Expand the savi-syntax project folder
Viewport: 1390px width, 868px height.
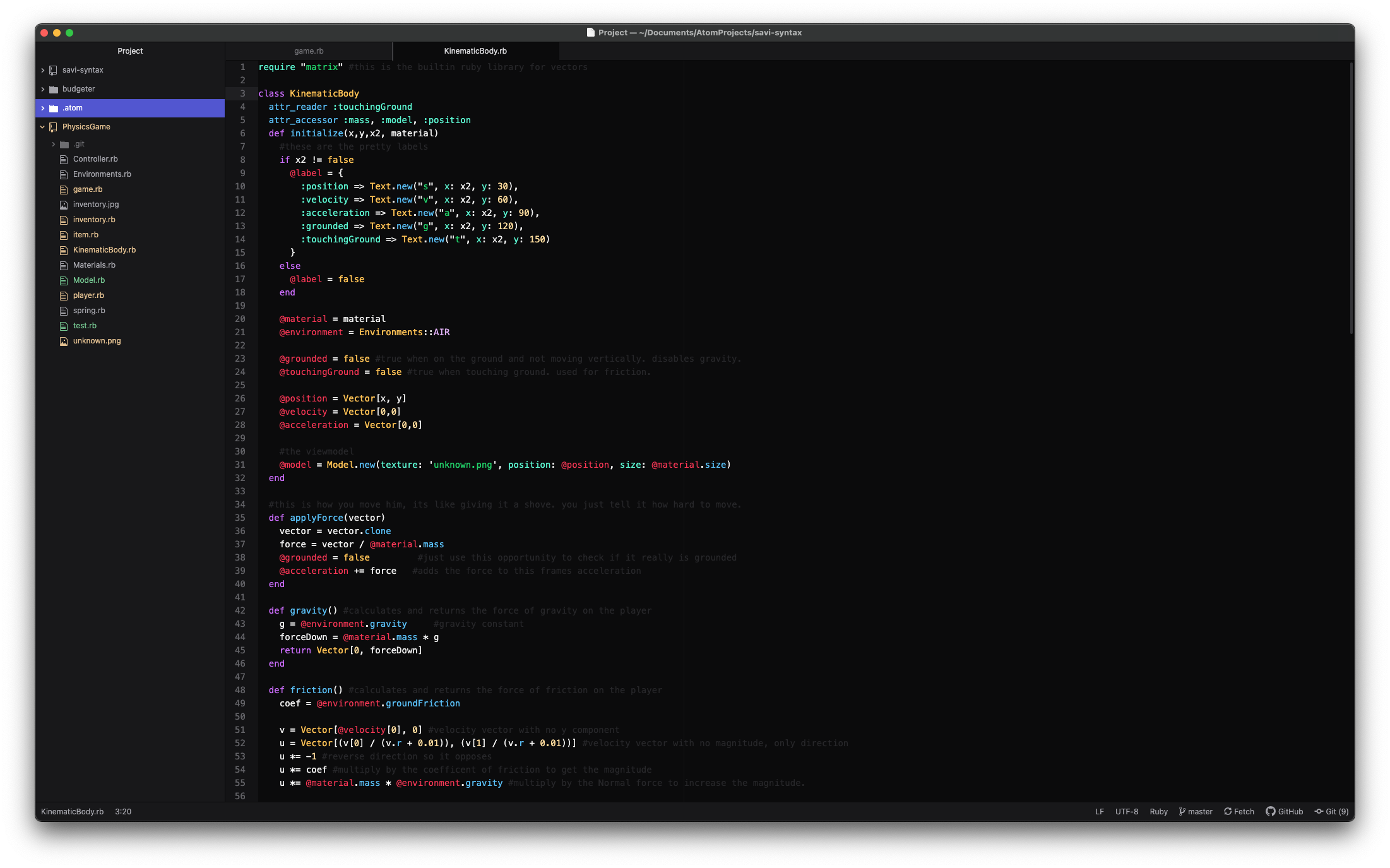click(x=42, y=70)
